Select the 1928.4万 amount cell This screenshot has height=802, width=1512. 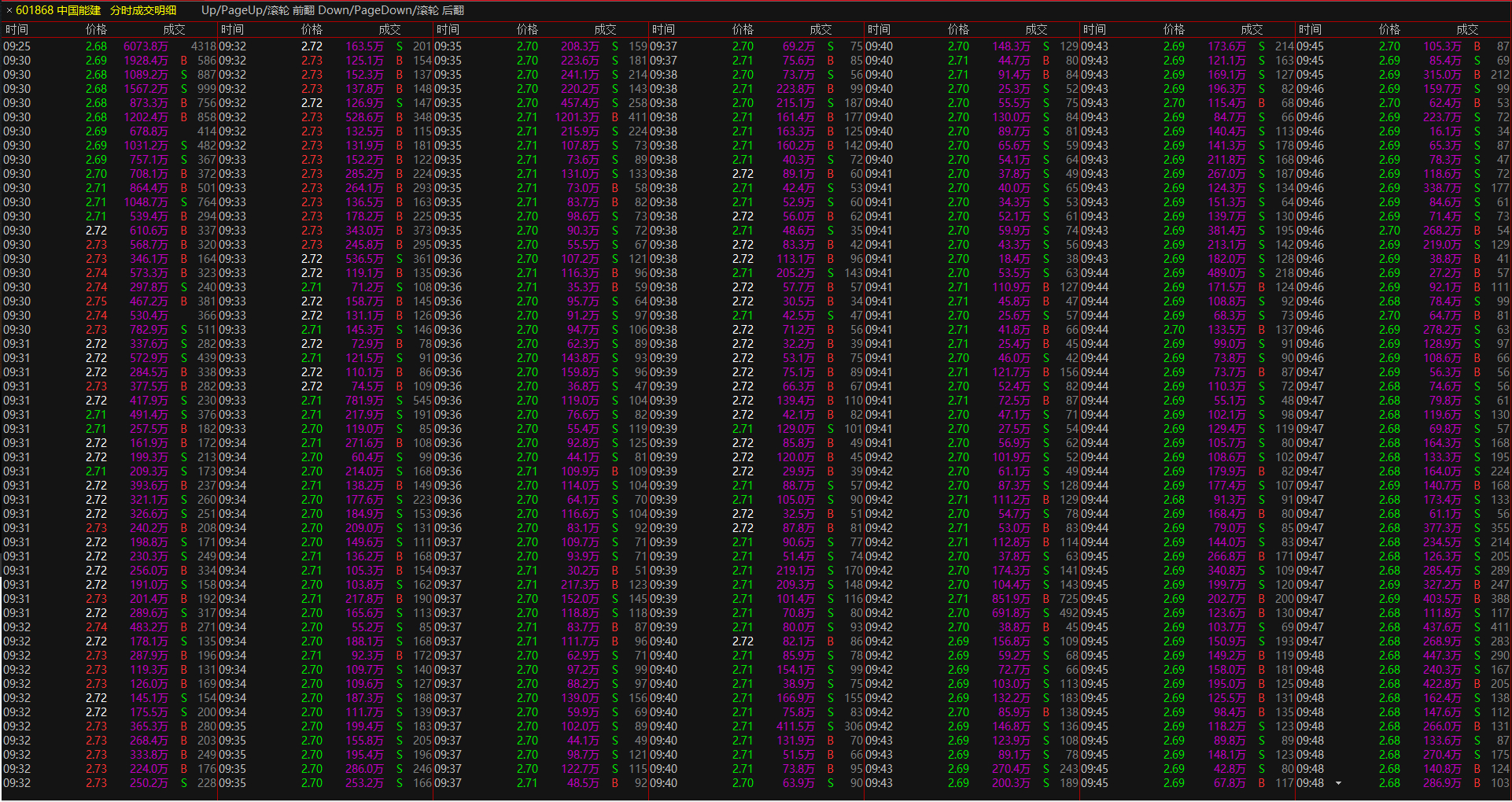tap(146, 61)
